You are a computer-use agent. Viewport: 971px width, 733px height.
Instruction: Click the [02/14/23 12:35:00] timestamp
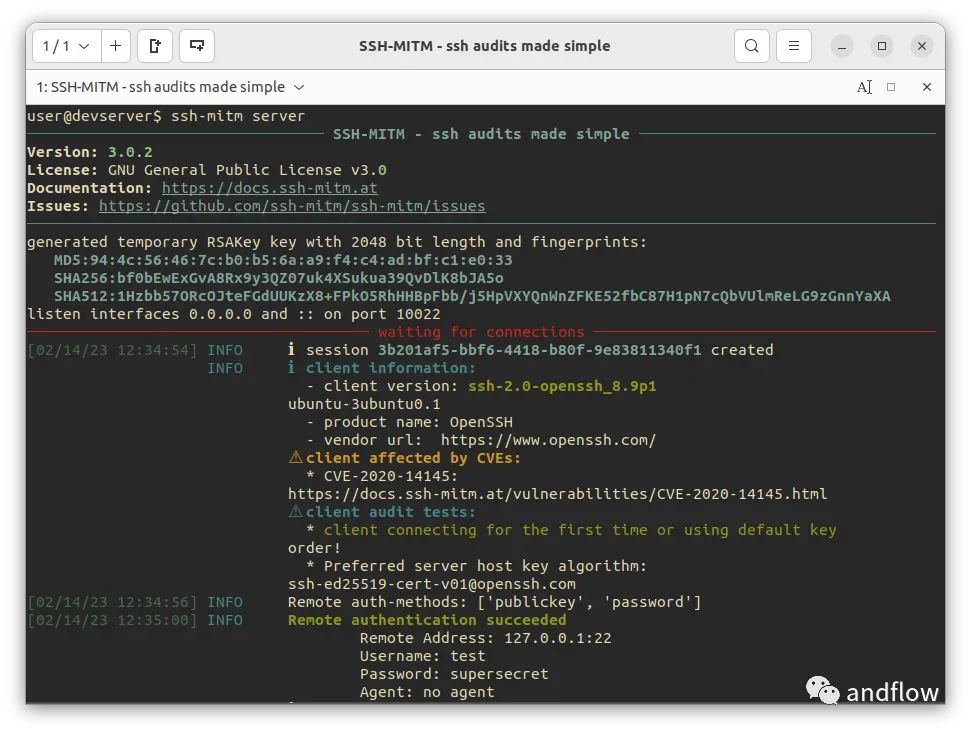coord(112,620)
